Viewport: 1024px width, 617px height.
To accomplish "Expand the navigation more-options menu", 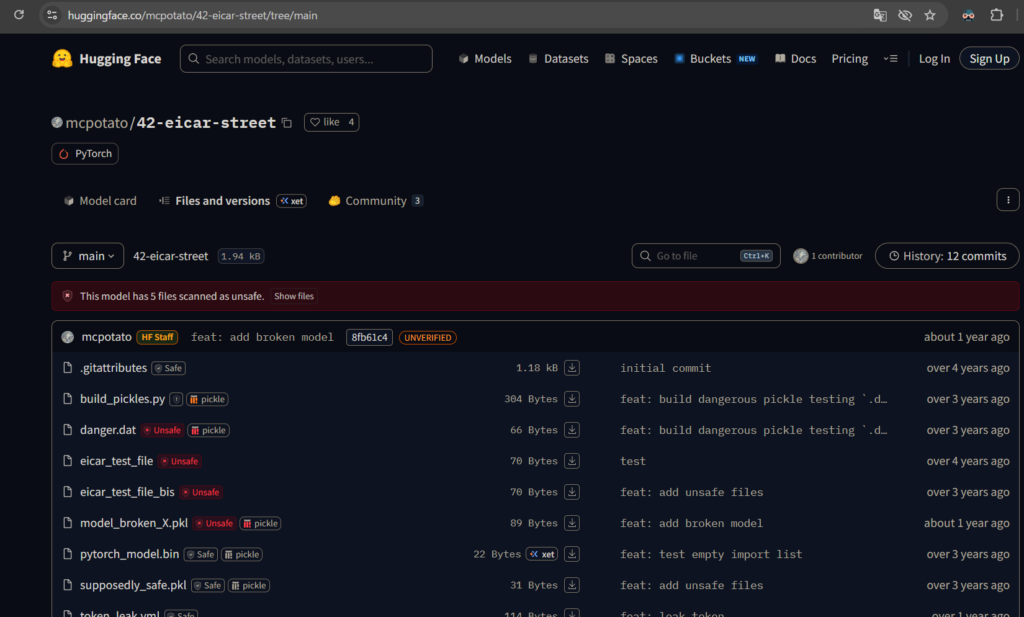I will pyautogui.click(x=891, y=59).
